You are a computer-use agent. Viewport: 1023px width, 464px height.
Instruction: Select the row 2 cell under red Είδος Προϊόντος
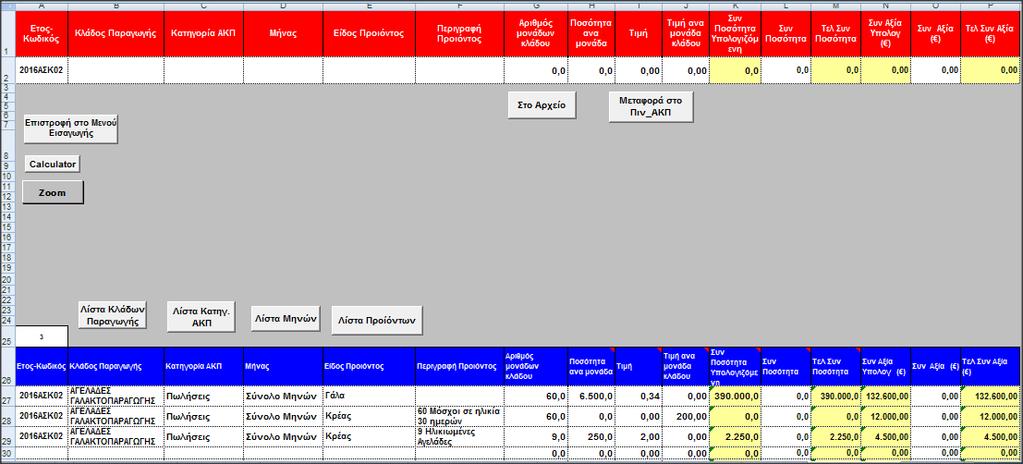pos(369,70)
